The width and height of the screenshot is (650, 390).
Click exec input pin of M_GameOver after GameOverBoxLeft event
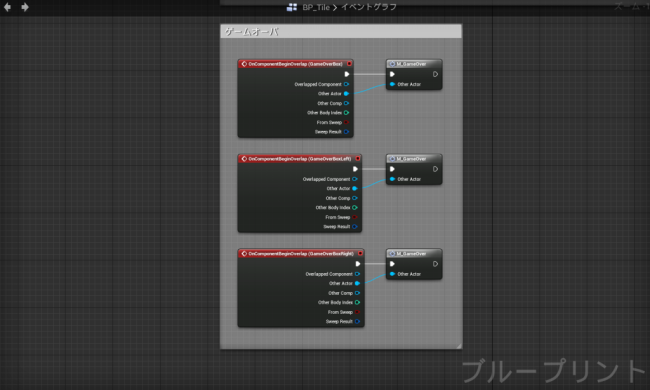click(x=392, y=169)
